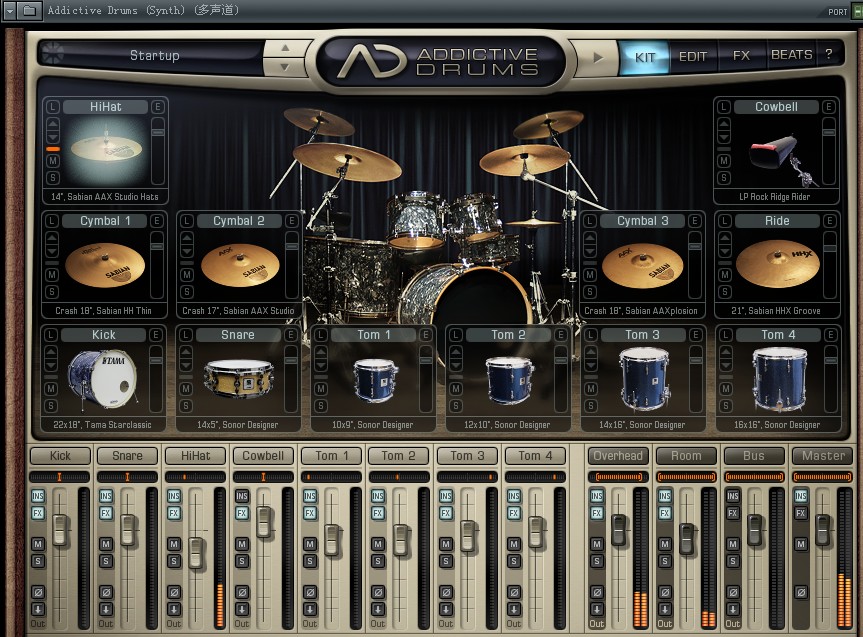Click the E edit icon on Tom 2
This screenshot has width=863, height=637.
[x=560, y=335]
